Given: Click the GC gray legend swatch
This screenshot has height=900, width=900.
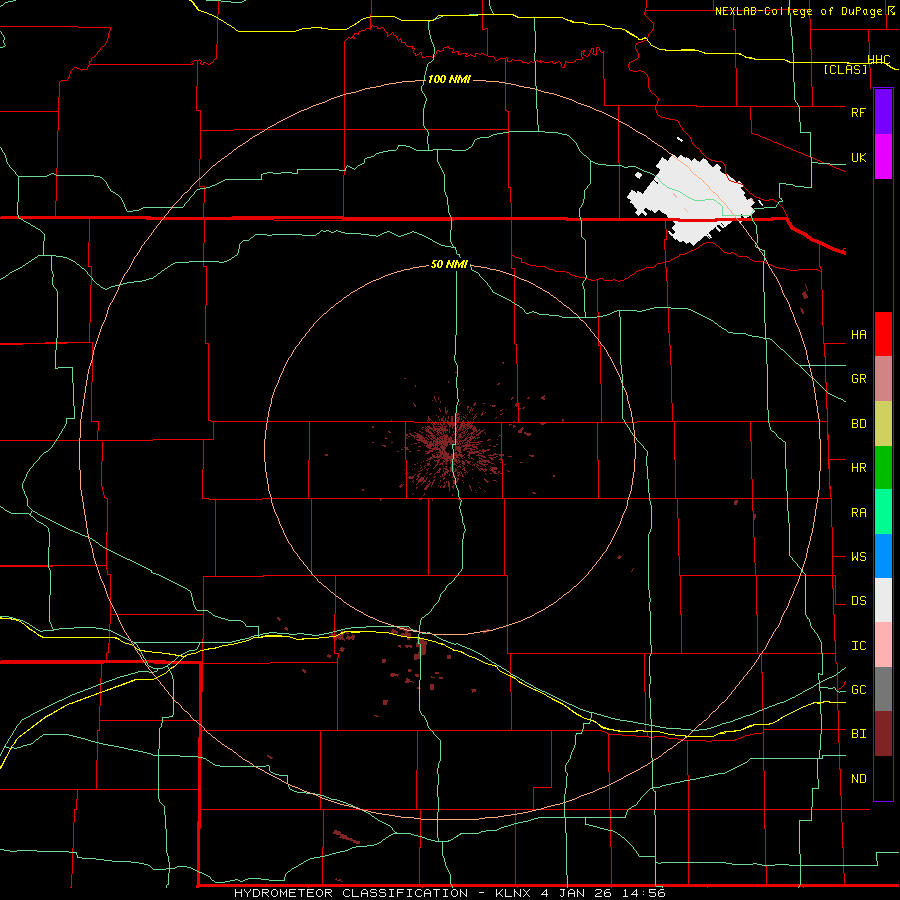Looking at the screenshot, I should point(883,689).
